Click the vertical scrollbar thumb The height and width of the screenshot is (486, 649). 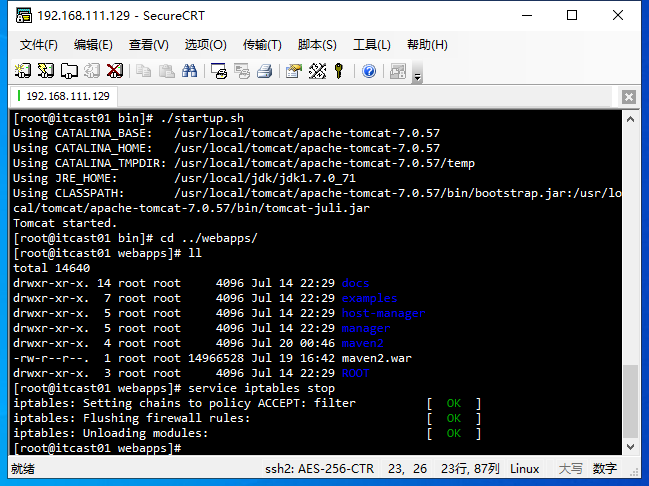pyautogui.click(x=630, y=401)
